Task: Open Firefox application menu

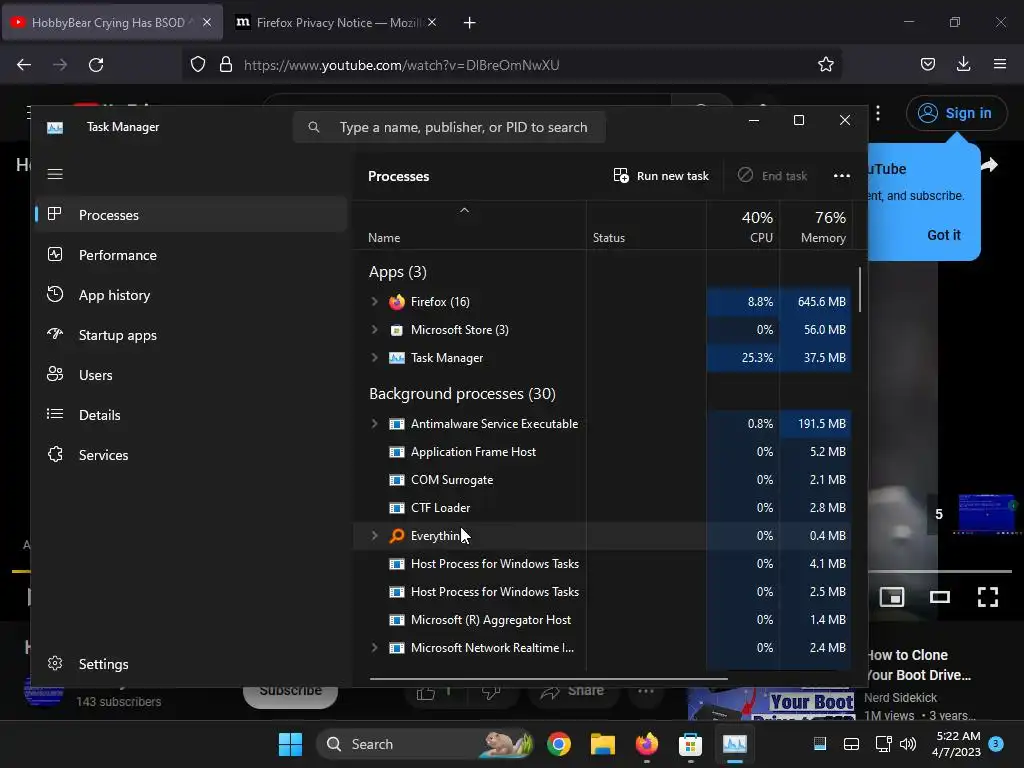Action: (x=1000, y=64)
